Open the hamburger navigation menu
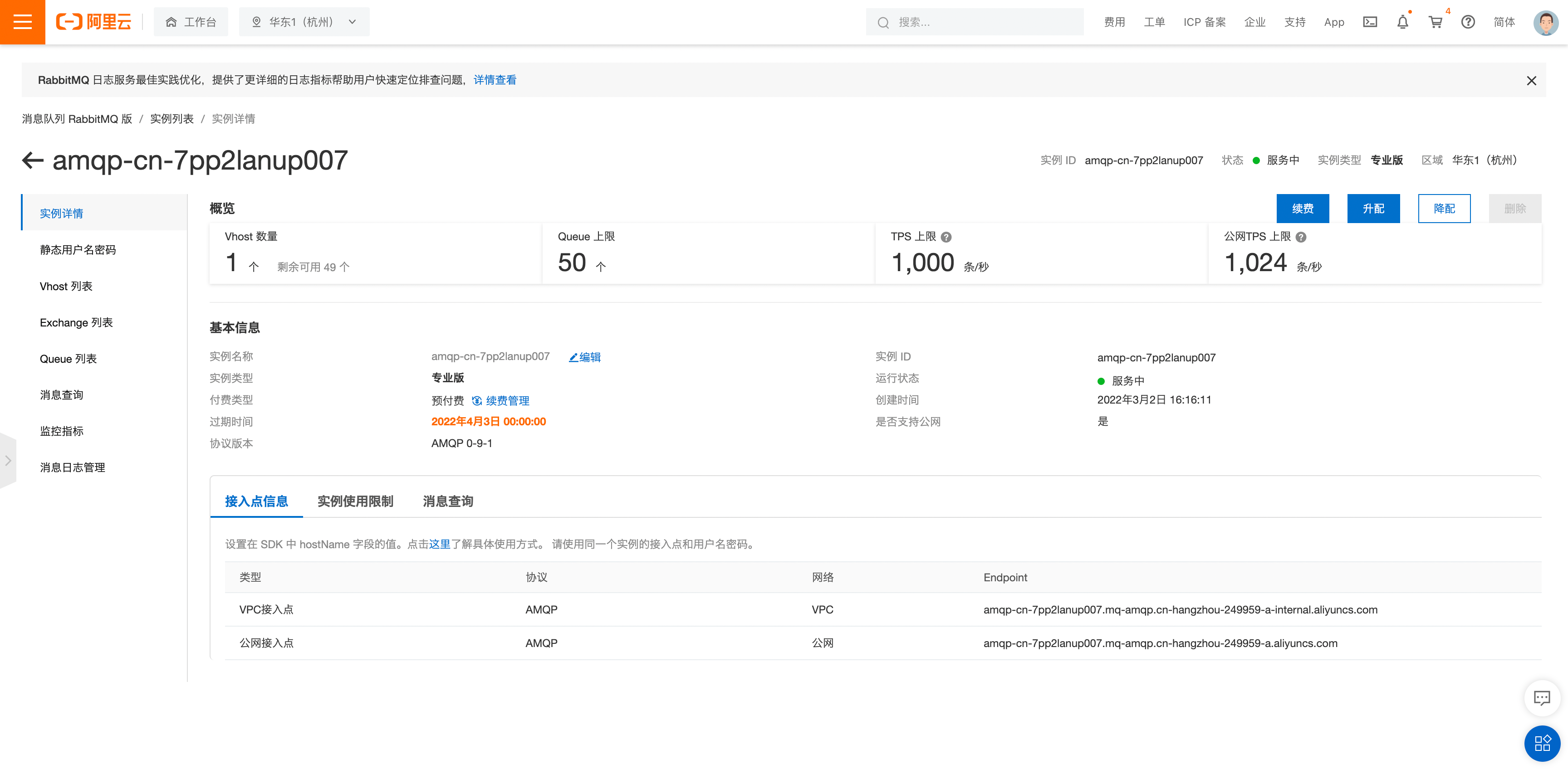Screen dimensions: 1568x769 [x=23, y=22]
